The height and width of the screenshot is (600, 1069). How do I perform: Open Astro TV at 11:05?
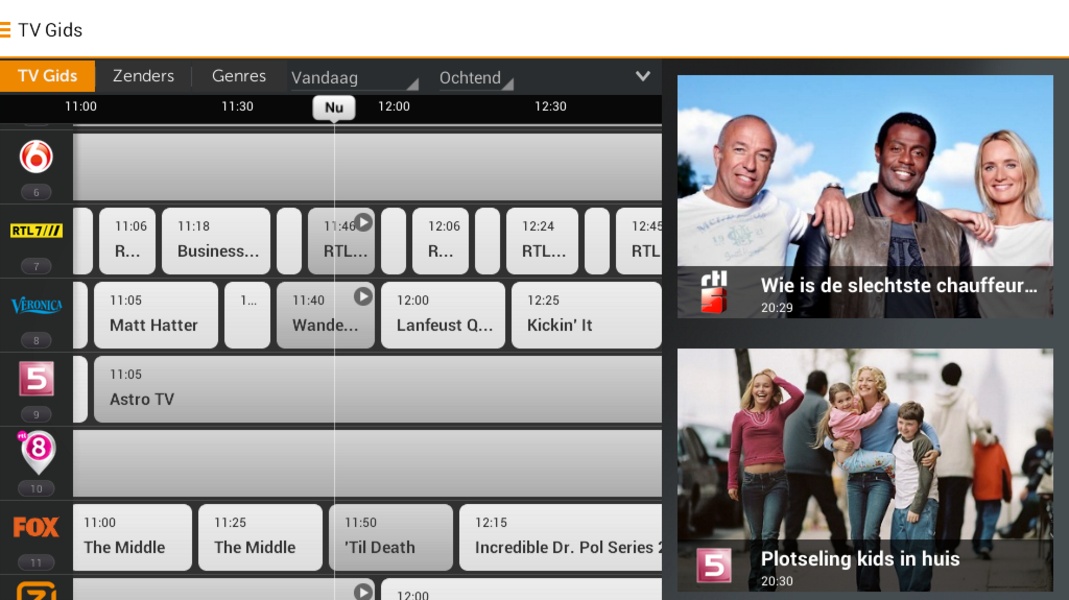378,389
